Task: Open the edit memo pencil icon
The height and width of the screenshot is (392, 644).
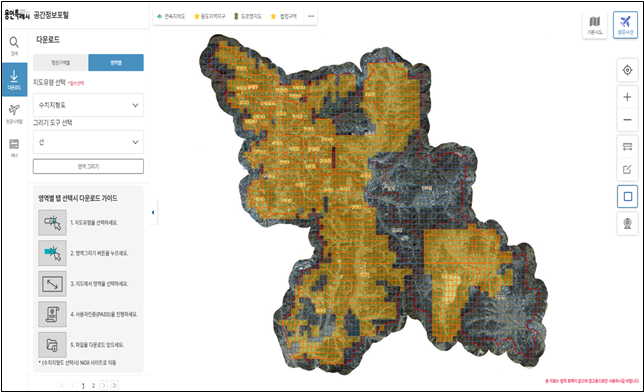Action: (627, 169)
